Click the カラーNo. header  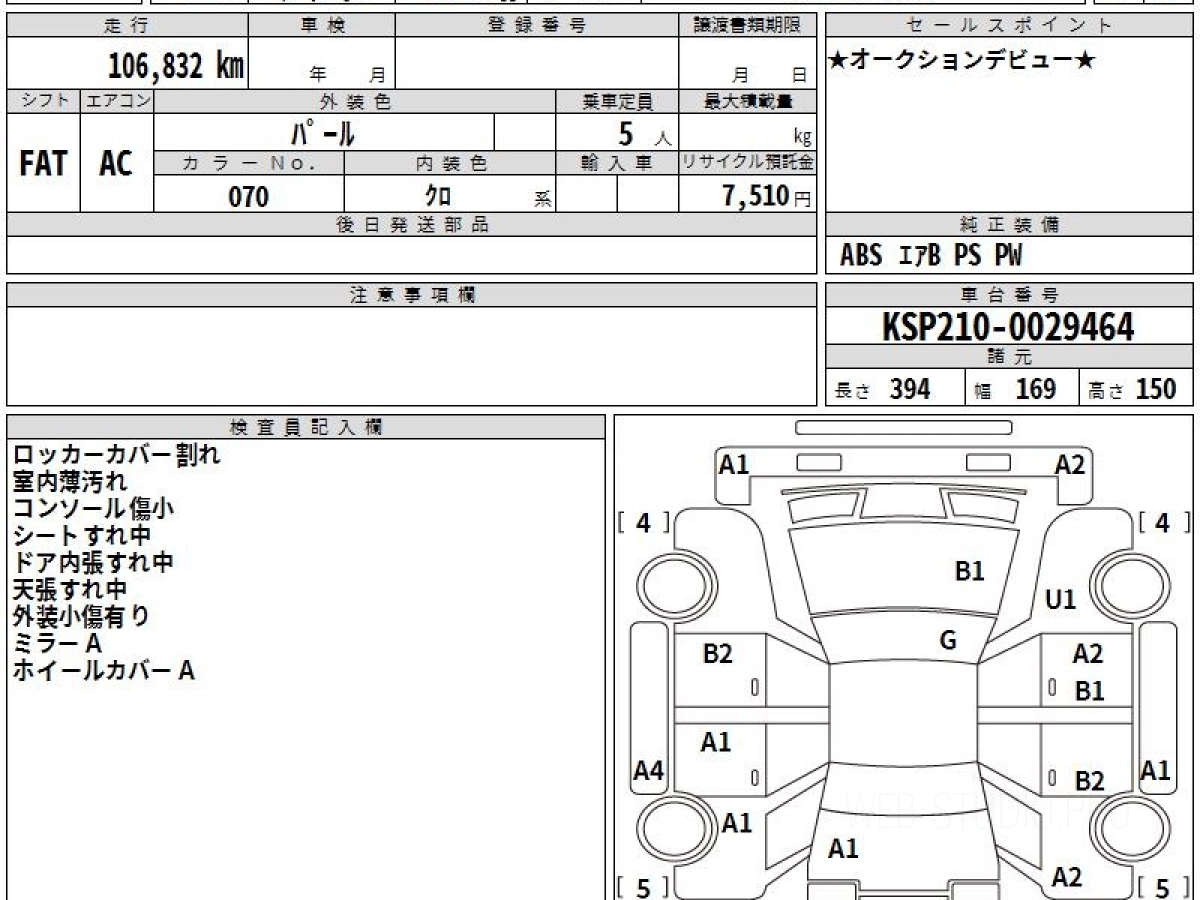(249, 163)
